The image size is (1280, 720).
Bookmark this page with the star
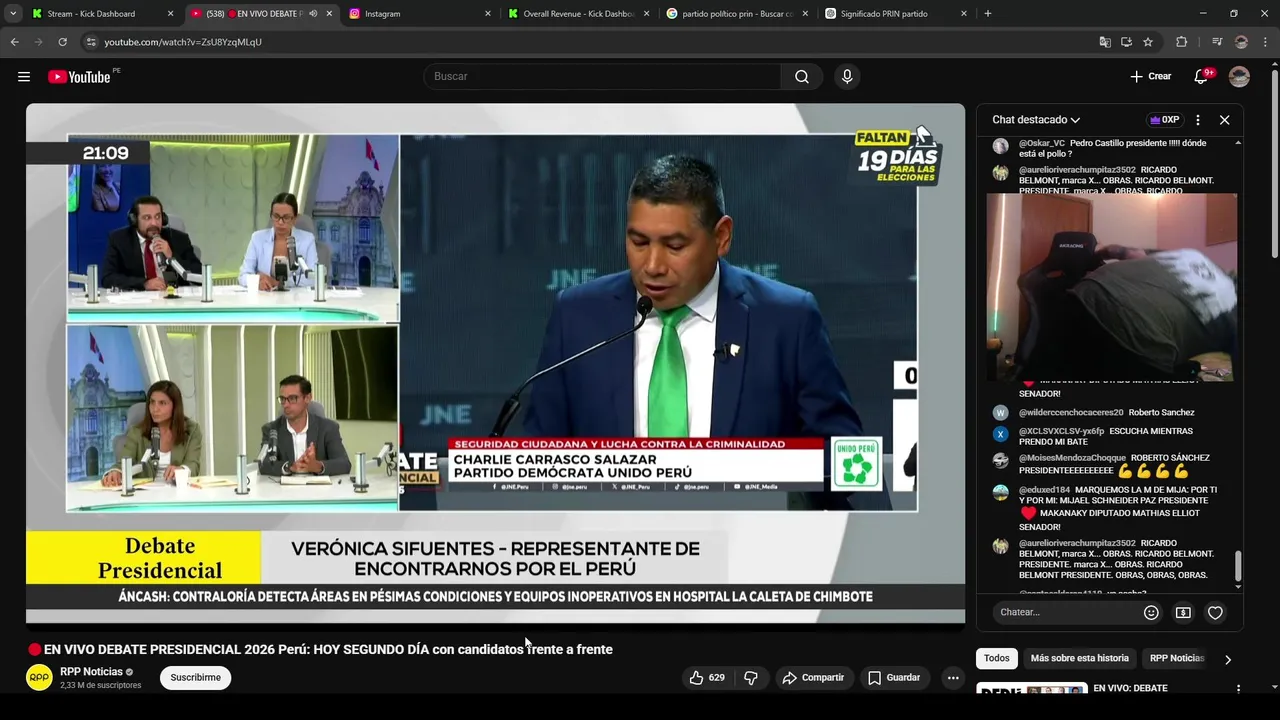pyautogui.click(x=1148, y=42)
